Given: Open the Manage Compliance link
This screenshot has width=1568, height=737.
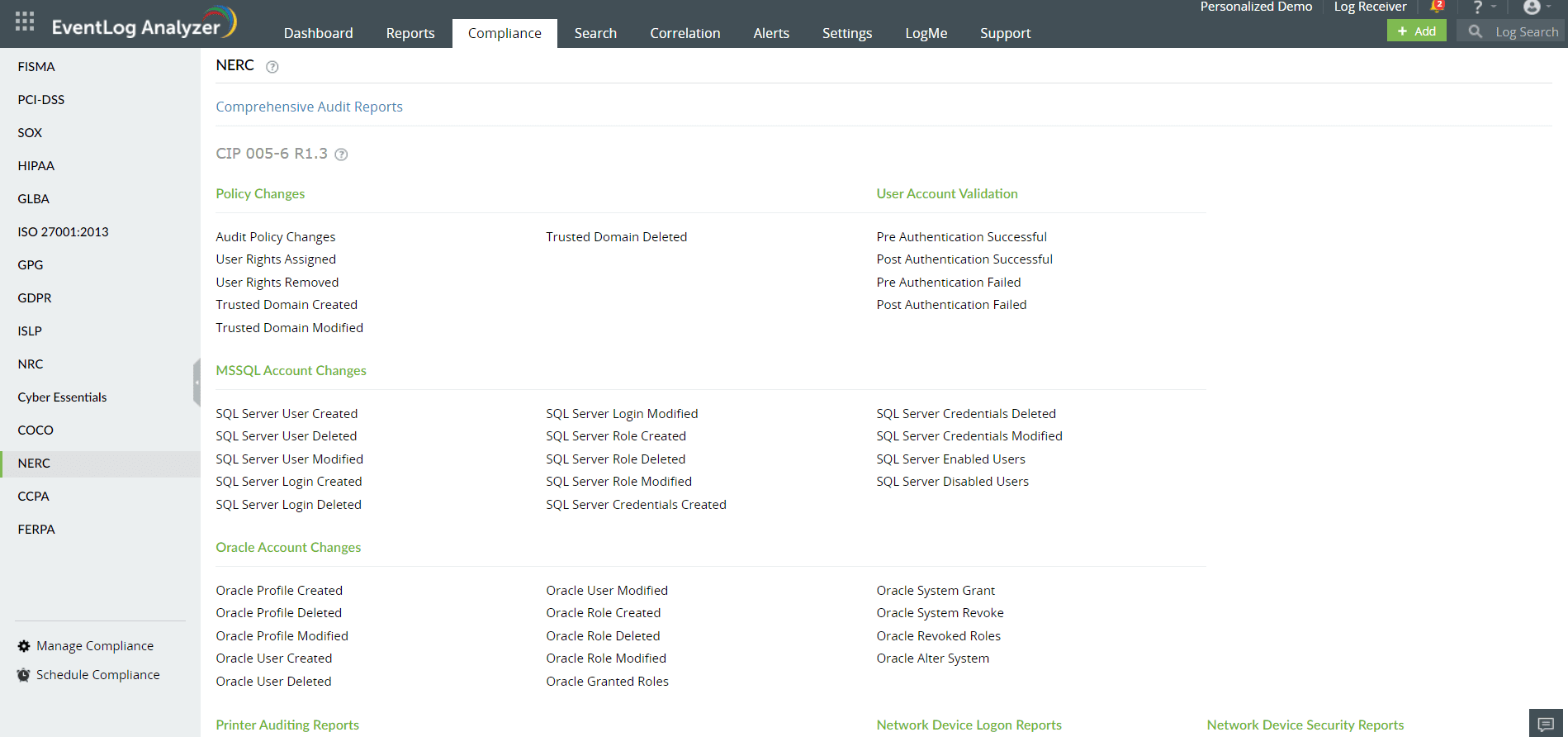Looking at the screenshot, I should coord(95,646).
